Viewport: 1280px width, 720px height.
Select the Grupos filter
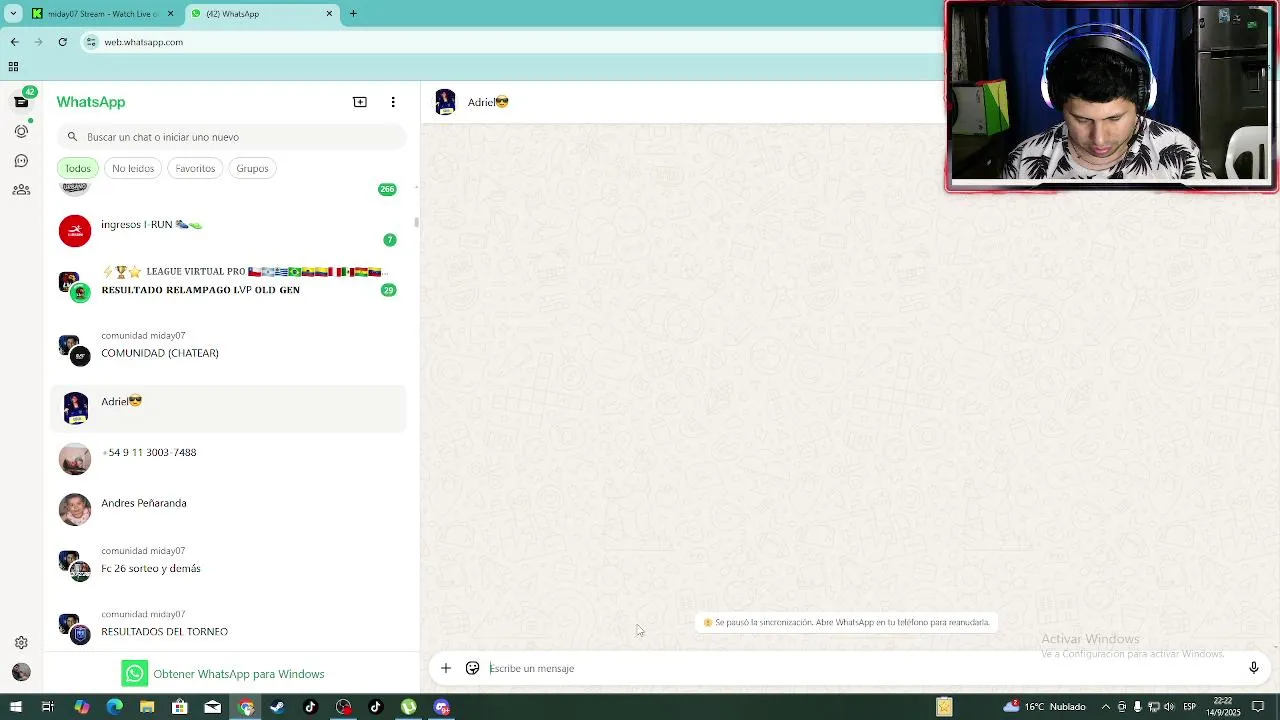252,168
